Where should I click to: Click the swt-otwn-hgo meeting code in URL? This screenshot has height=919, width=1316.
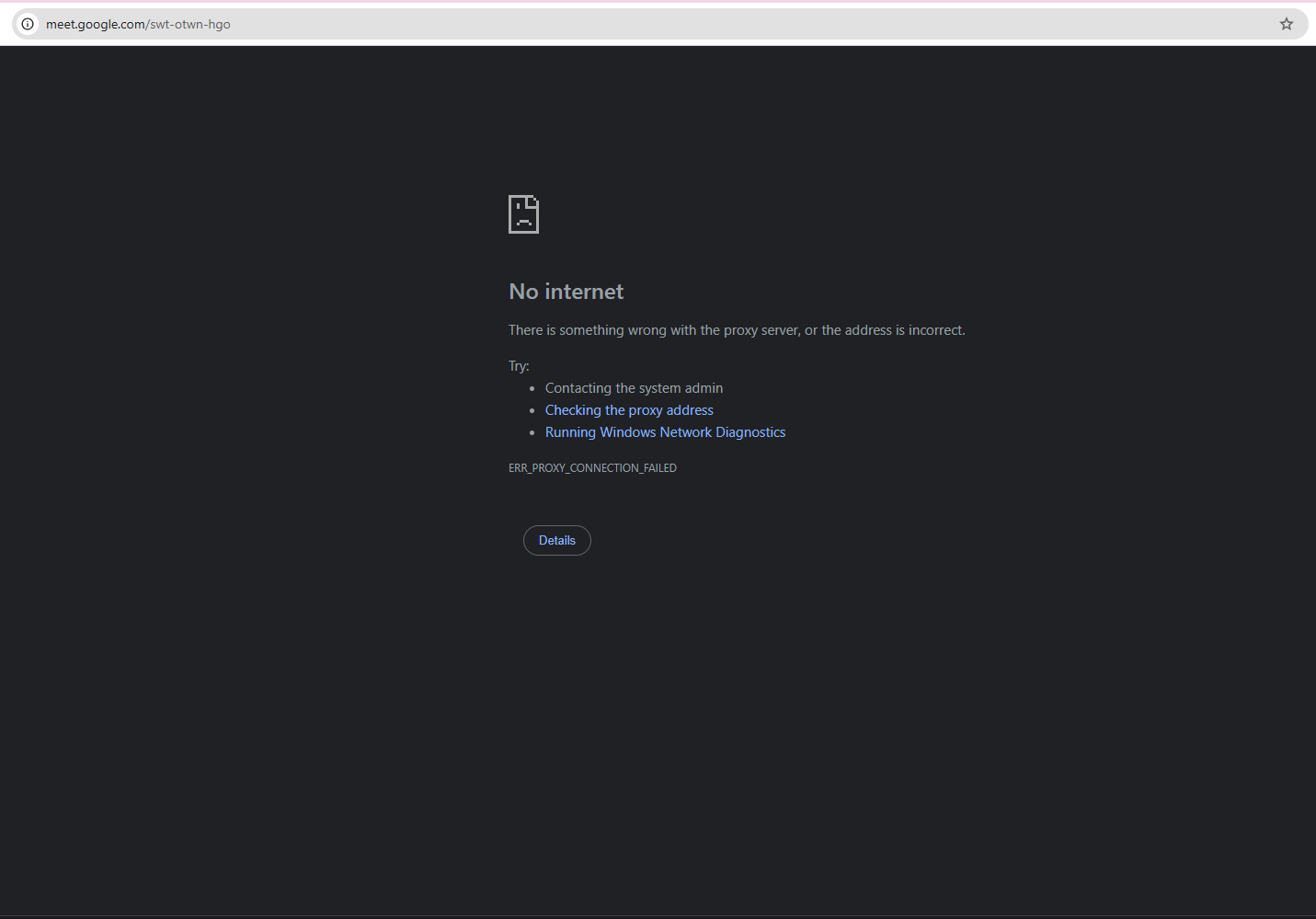pyautogui.click(x=190, y=24)
